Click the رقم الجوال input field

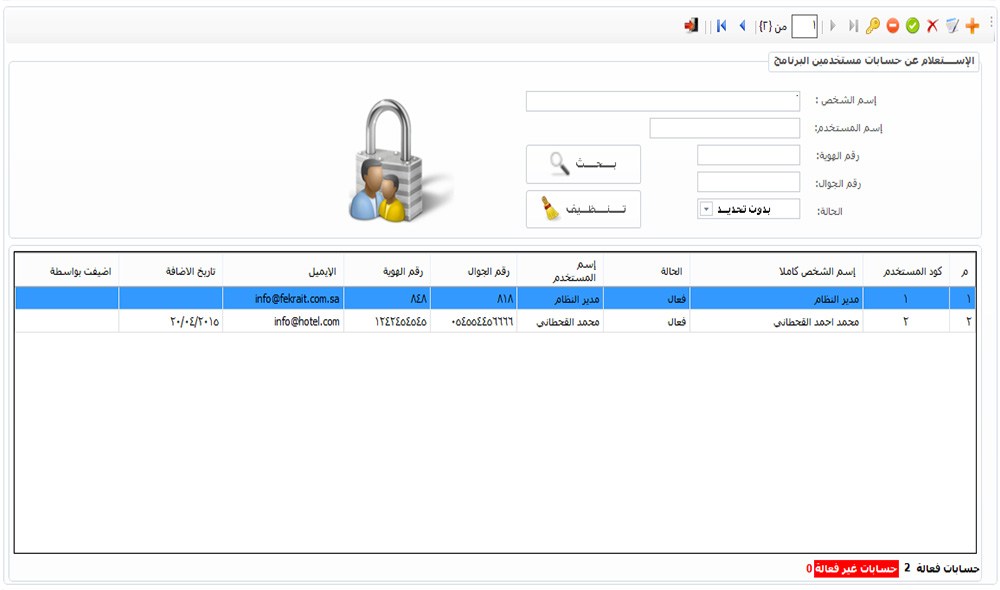pos(748,182)
